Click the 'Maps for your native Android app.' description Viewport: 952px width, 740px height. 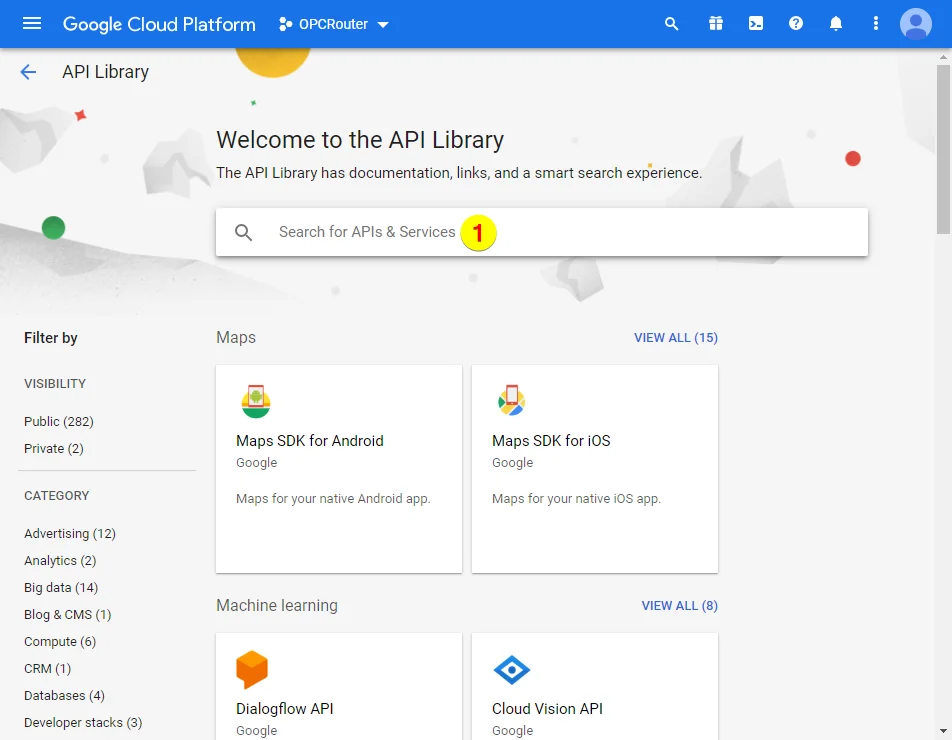333,498
